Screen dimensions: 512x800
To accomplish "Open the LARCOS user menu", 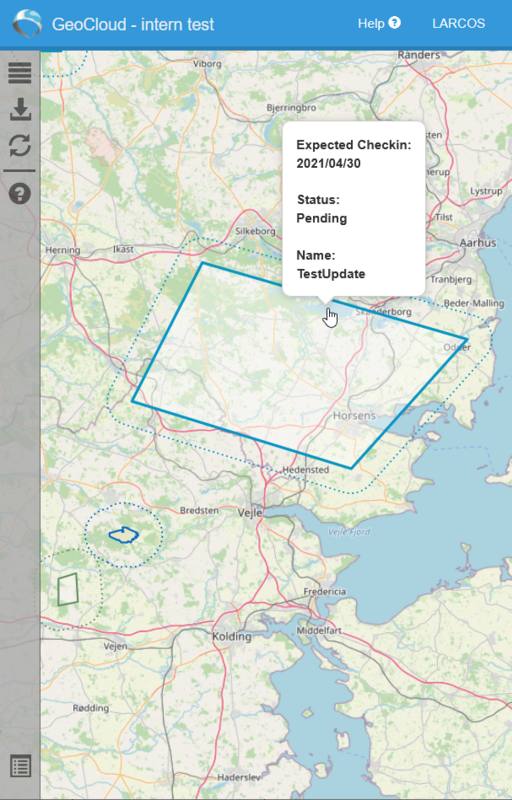I will tap(458, 23).
